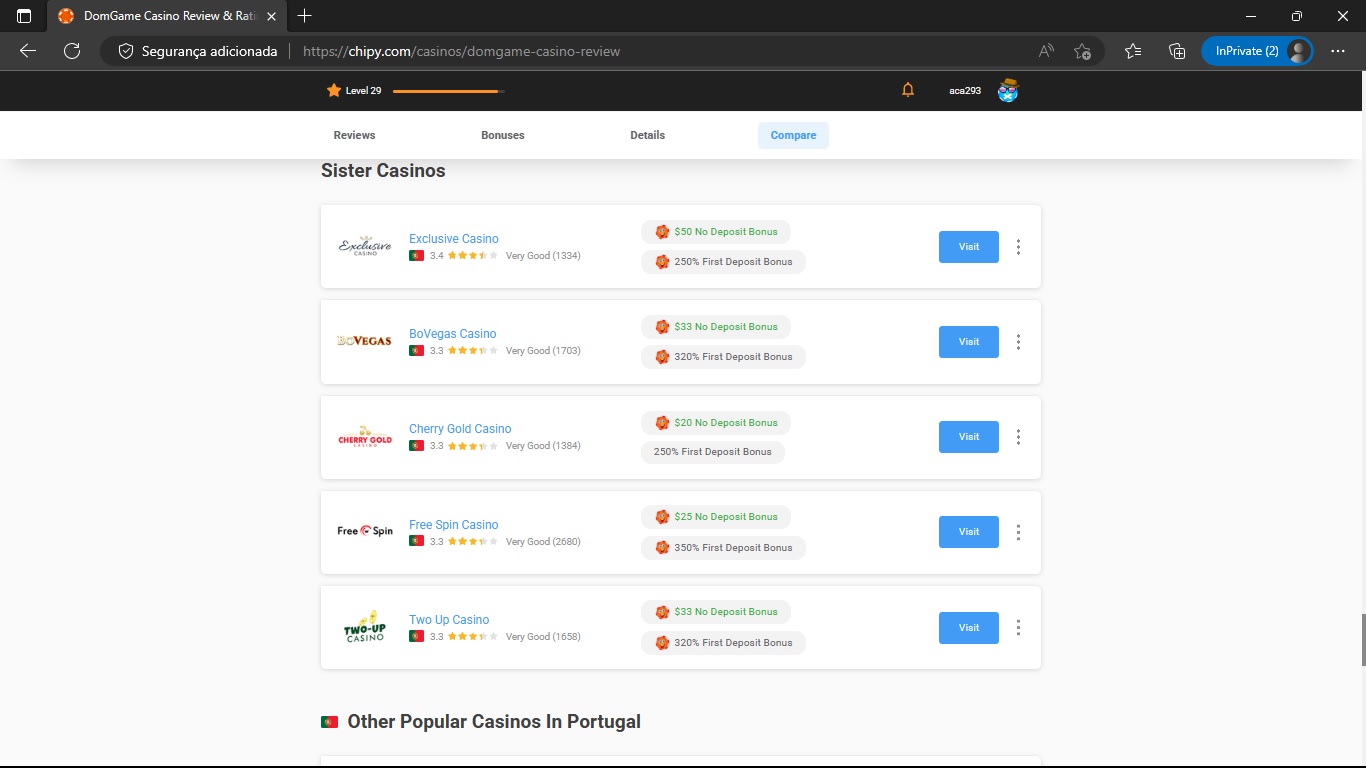
Task: Open browser Collections icon
Action: click(x=1177, y=51)
